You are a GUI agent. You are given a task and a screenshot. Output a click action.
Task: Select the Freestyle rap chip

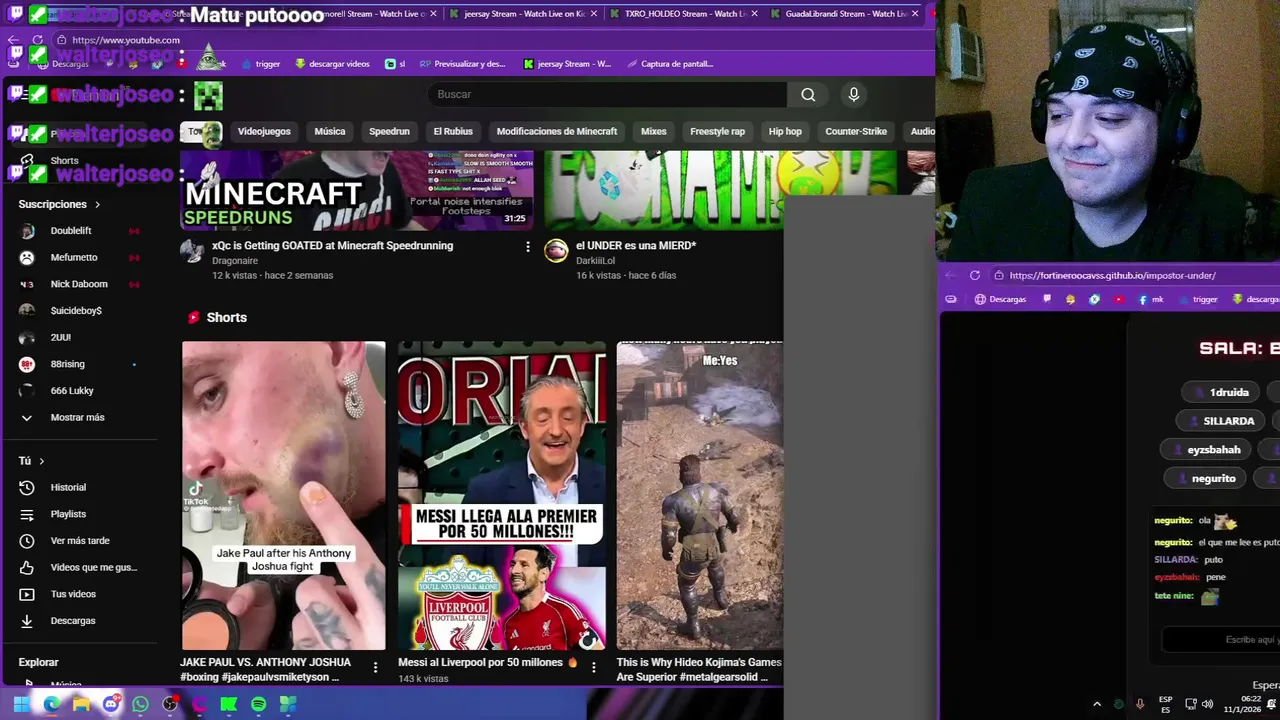pos(717,131)
